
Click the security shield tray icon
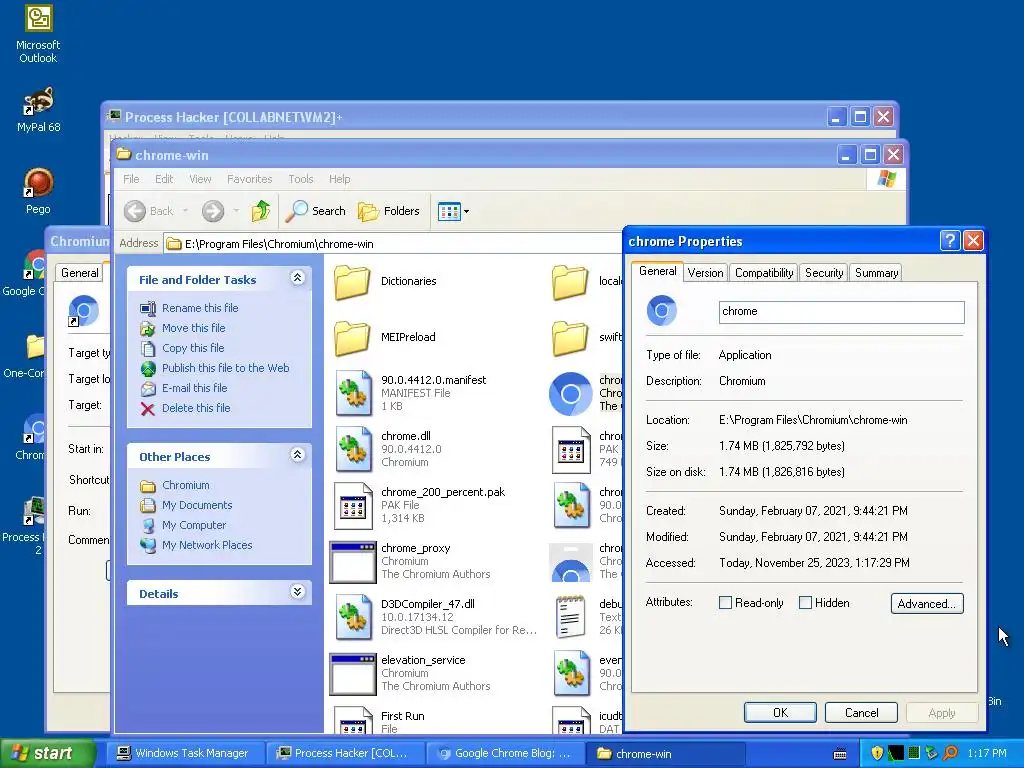[876, 753]
